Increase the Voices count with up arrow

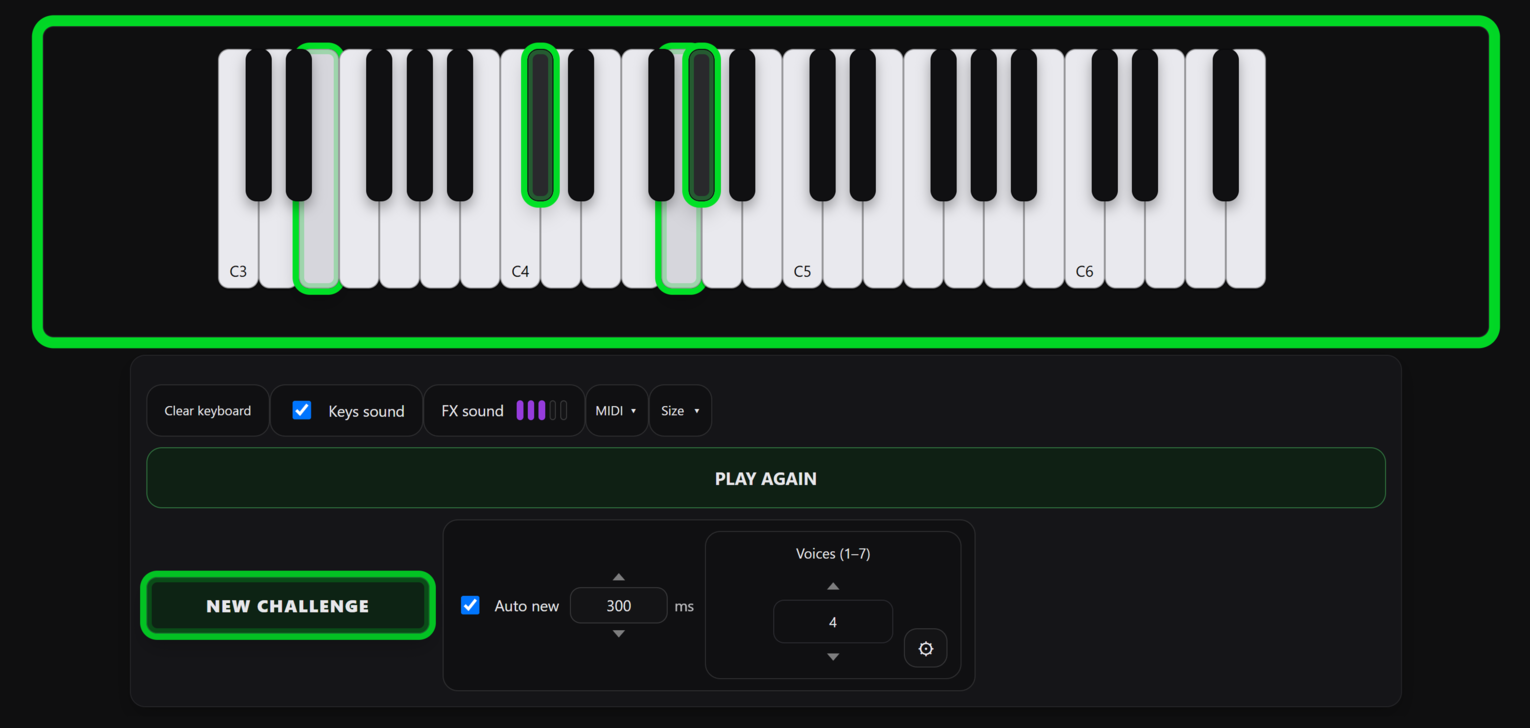(x=833, y=586)
